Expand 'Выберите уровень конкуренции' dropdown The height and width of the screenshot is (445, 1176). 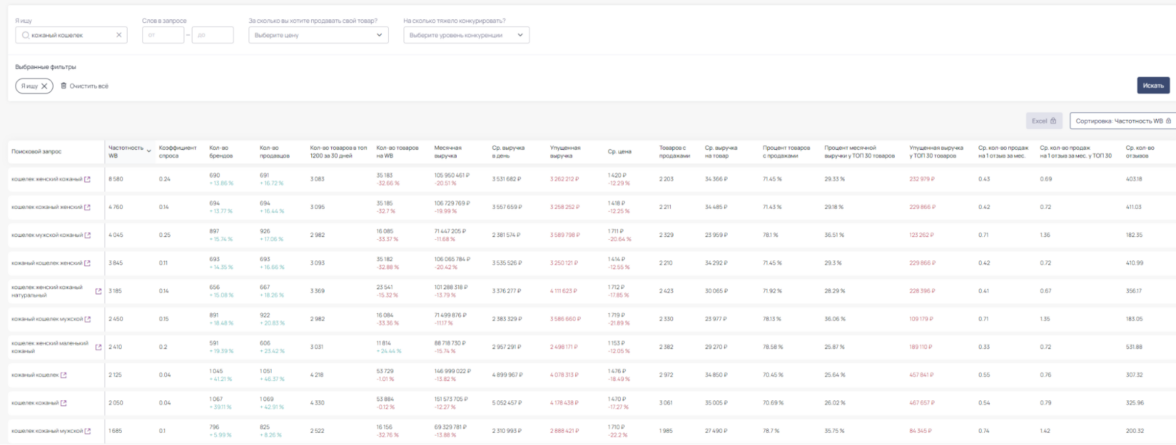click(466, 36)
